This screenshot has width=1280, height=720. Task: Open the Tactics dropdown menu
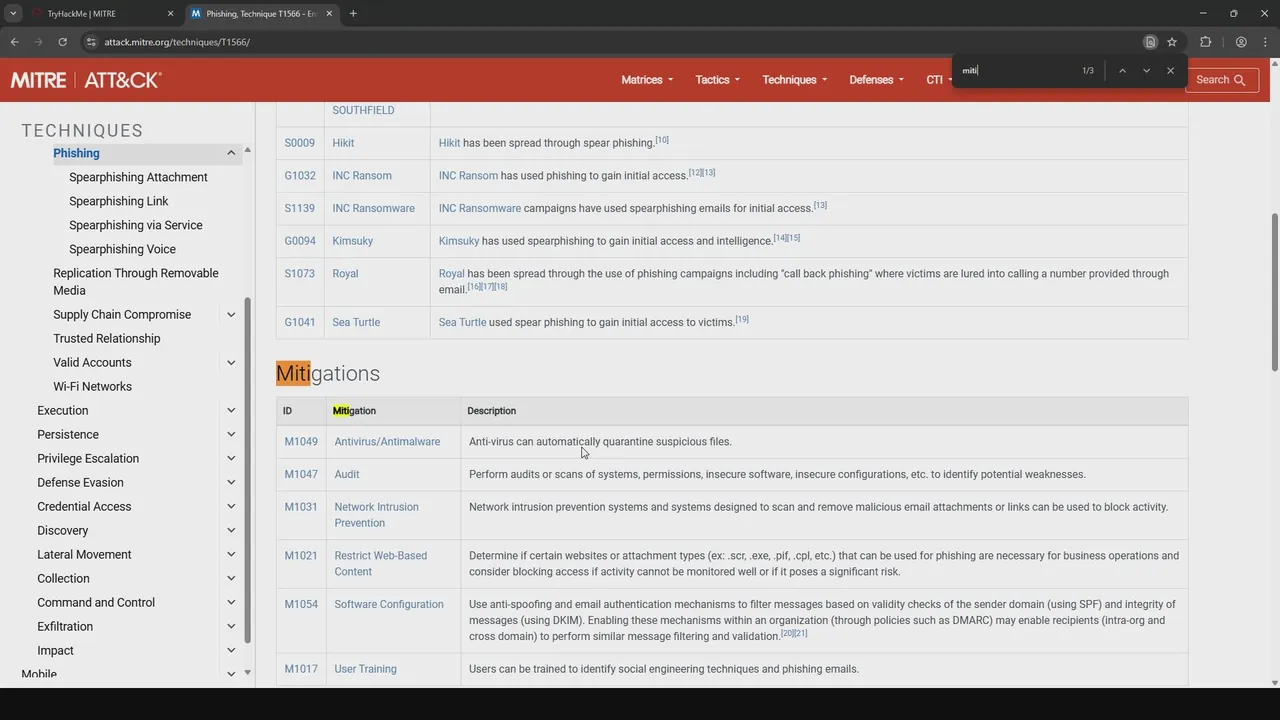pos(718,80)
